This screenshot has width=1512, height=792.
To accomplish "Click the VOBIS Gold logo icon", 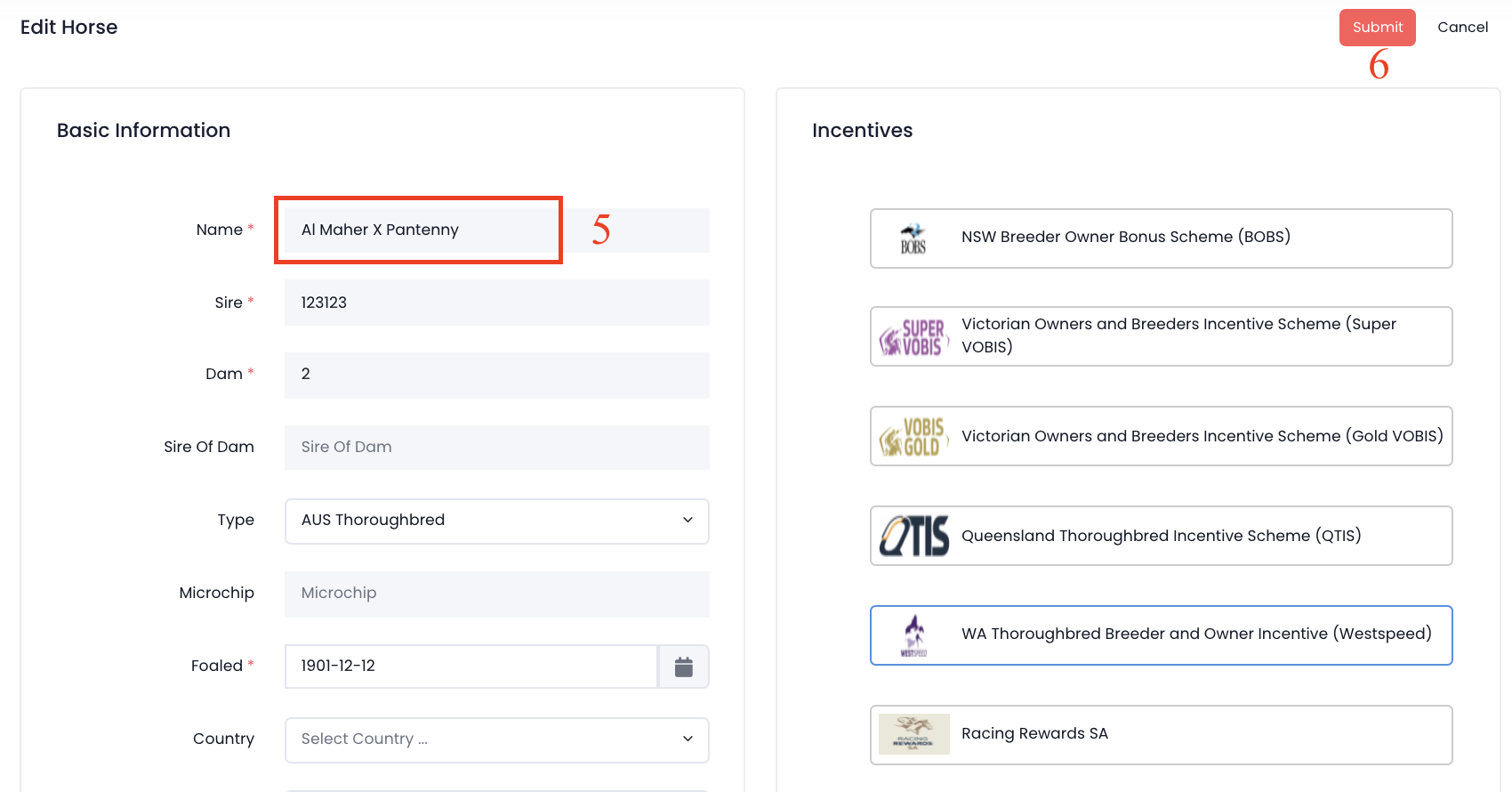I will click(x=913, y=437).
